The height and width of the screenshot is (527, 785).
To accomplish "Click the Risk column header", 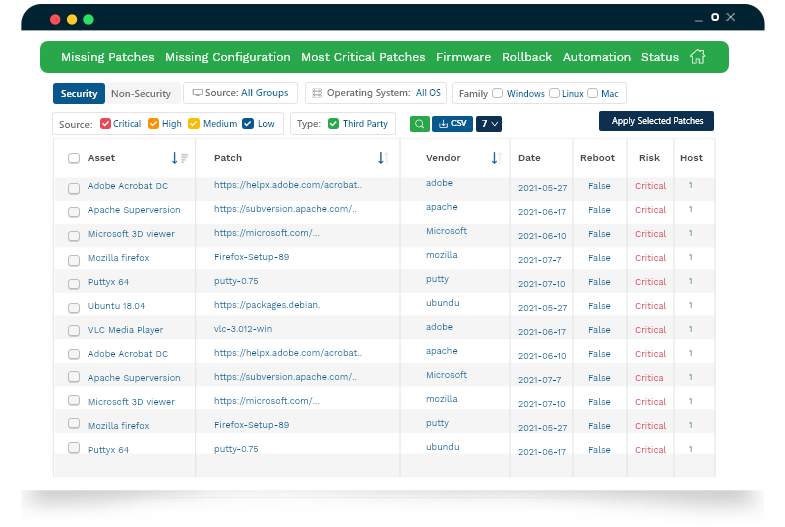I will (649, 158).
